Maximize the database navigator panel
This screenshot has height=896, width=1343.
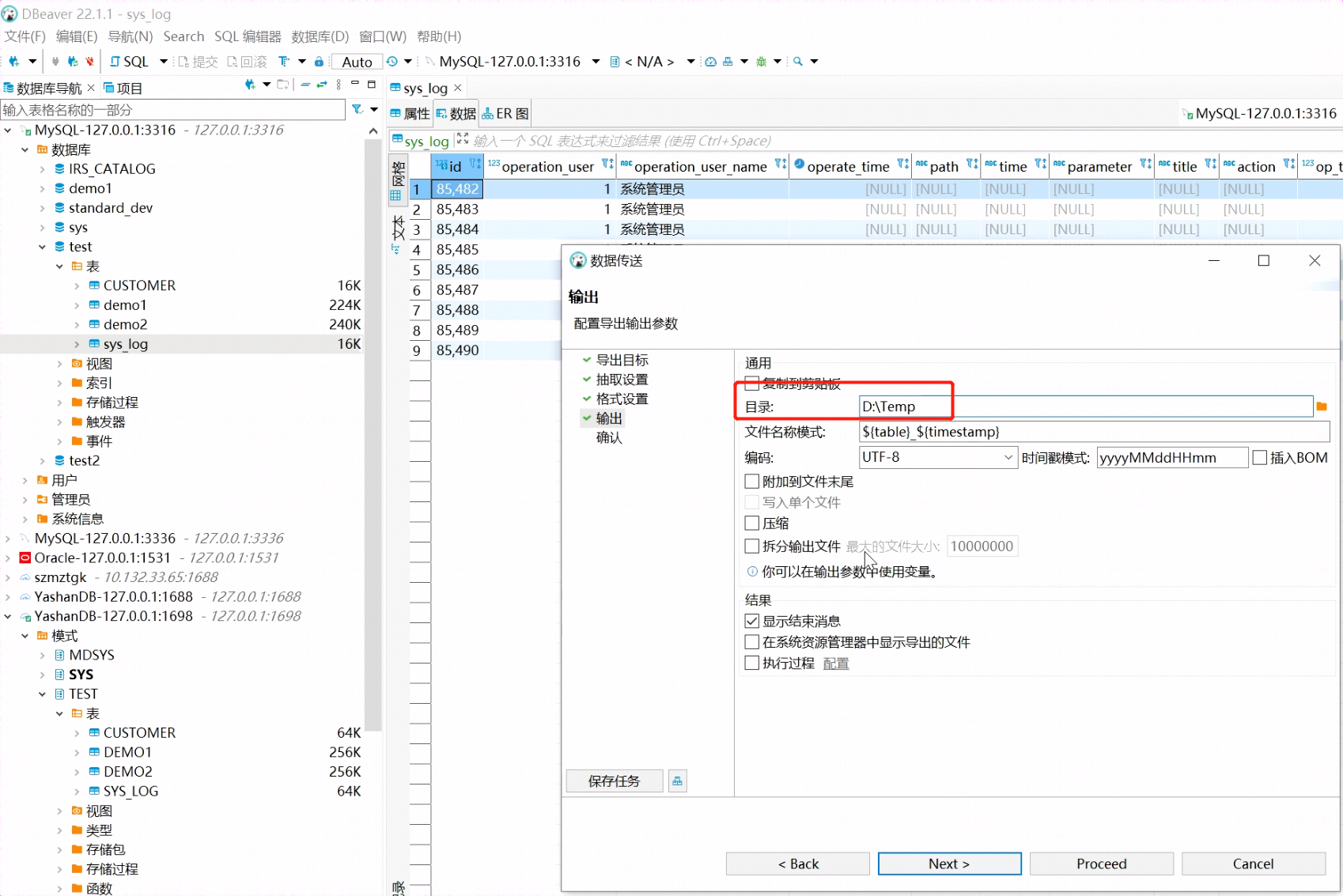pyautogui.click(x=372, y=84)
